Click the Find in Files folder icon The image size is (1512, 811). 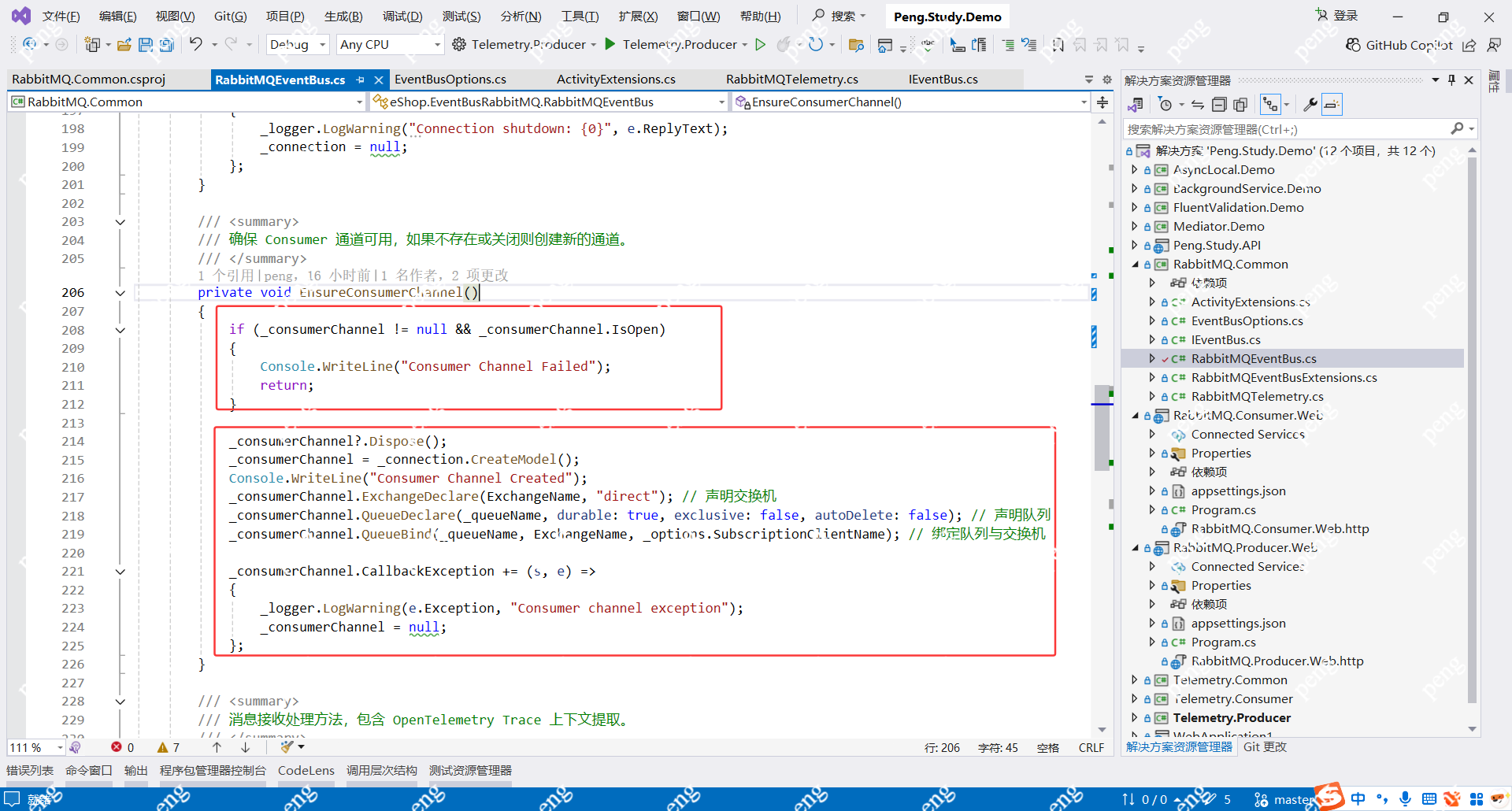click(x=856, y=45)
